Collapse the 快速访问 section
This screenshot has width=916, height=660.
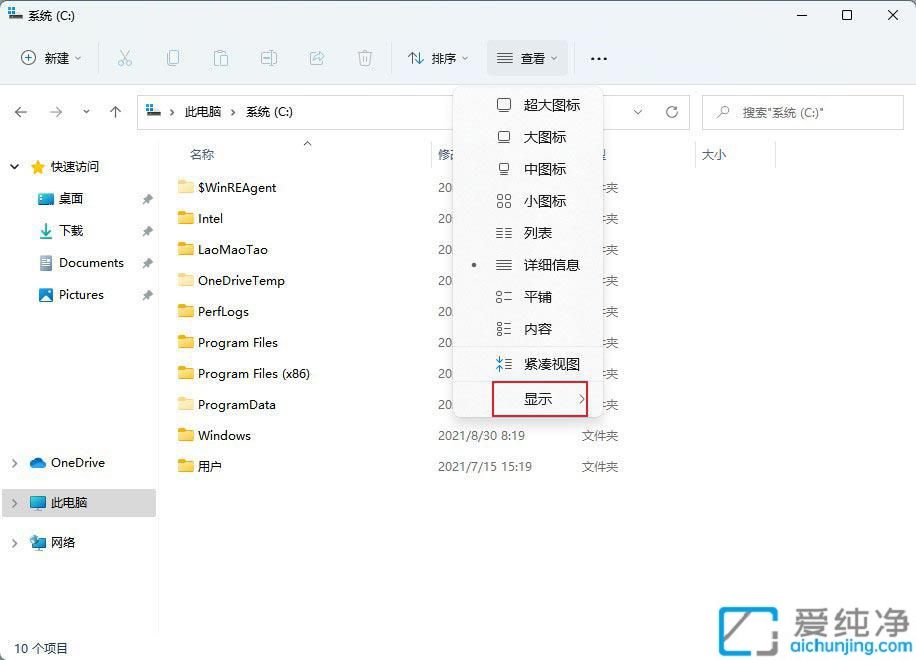[14, 166]
